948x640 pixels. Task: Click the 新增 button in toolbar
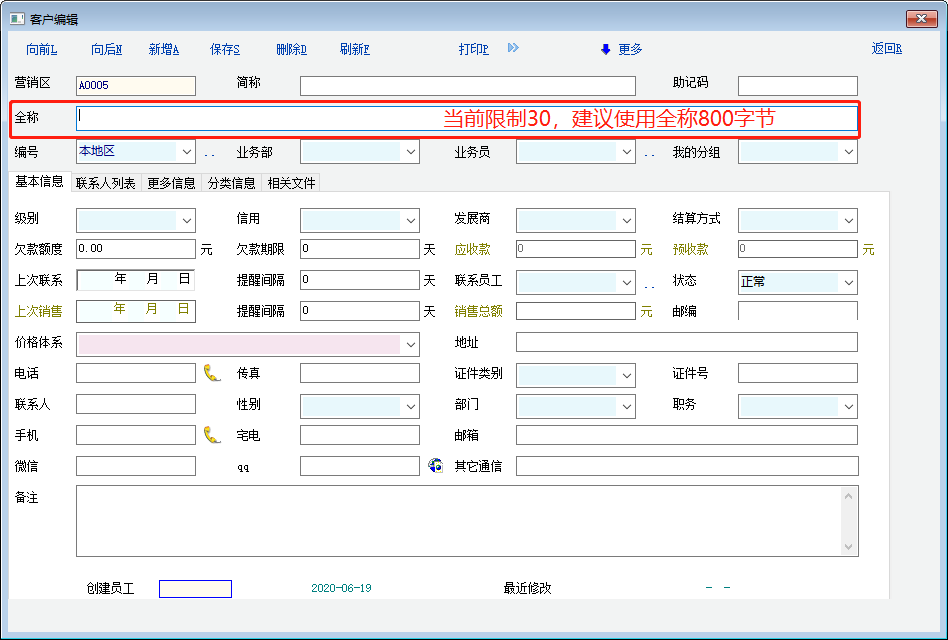click(x=163, y=49)
